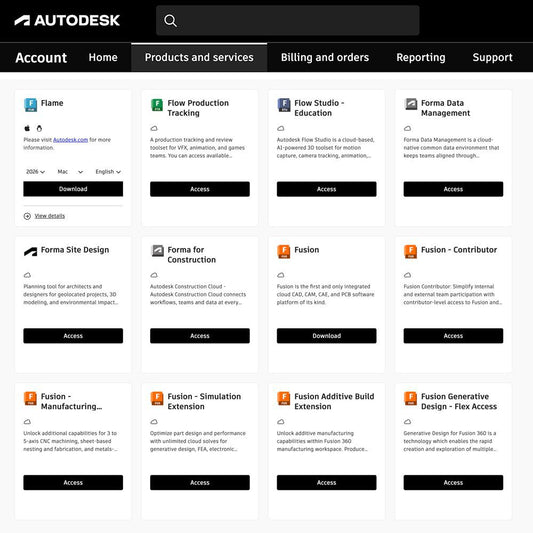Expand View details on the Flame card
Image resolution: width=533 pixels, height=533 pixels.
point(50,216)
